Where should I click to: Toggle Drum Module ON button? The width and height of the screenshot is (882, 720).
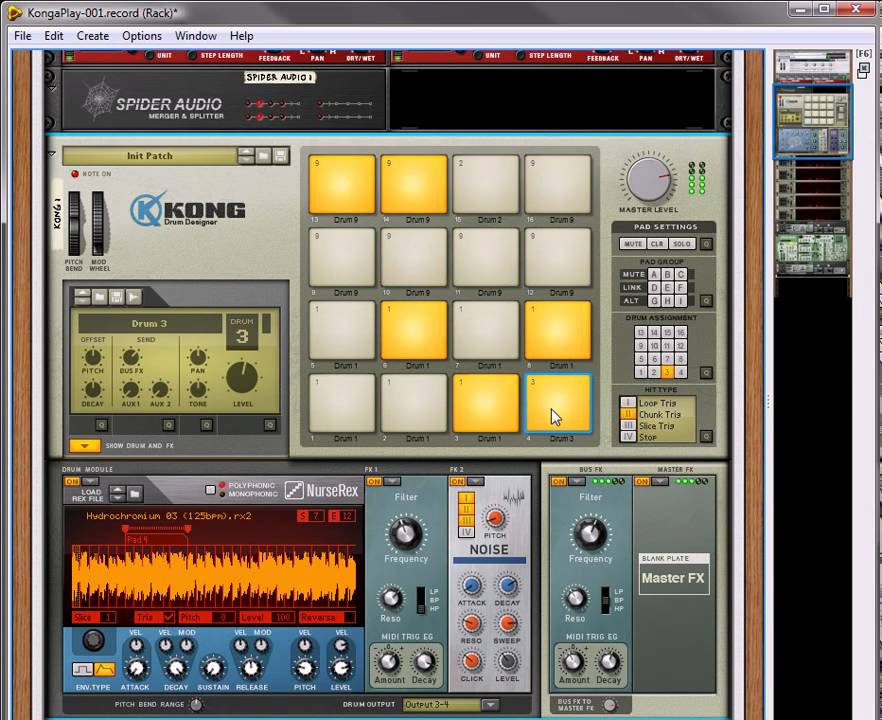tap(72, 482)
